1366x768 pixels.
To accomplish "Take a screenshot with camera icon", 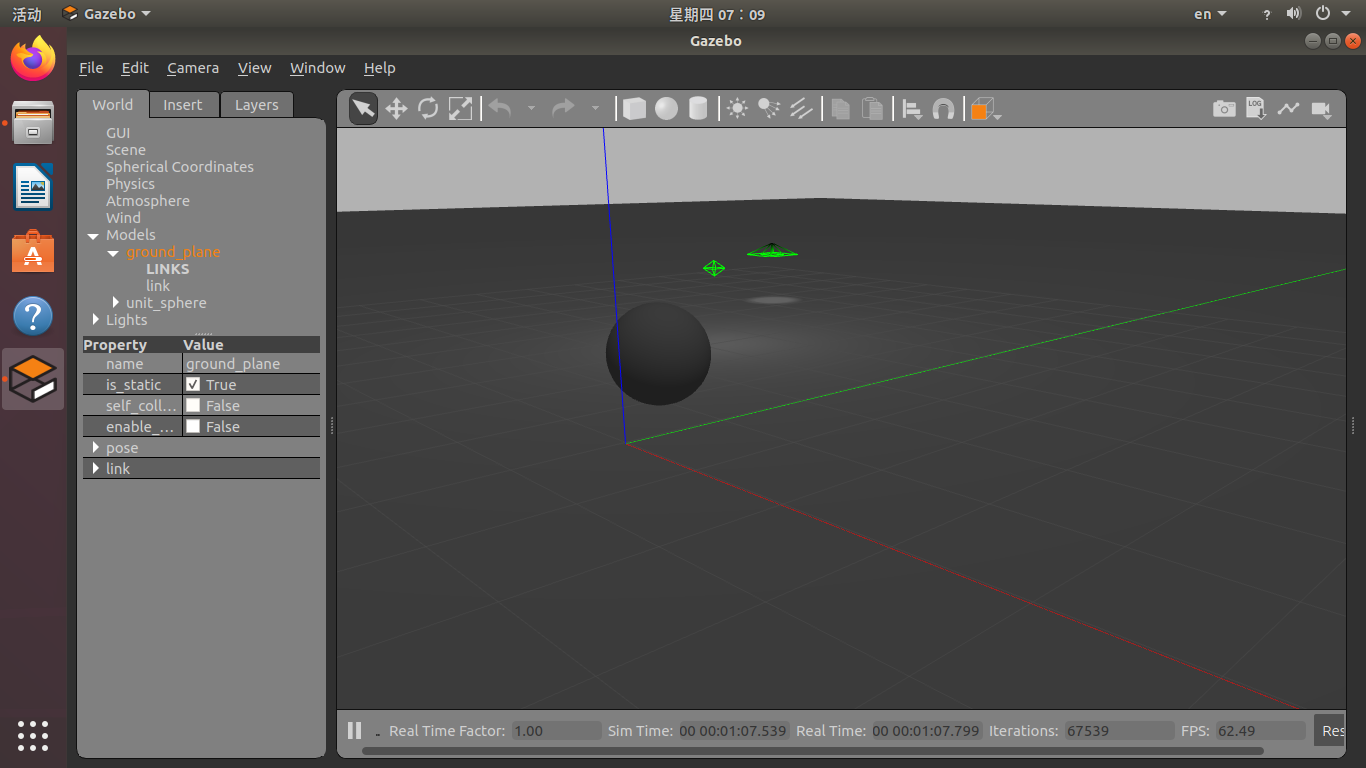I will (x=1224, y=108).
